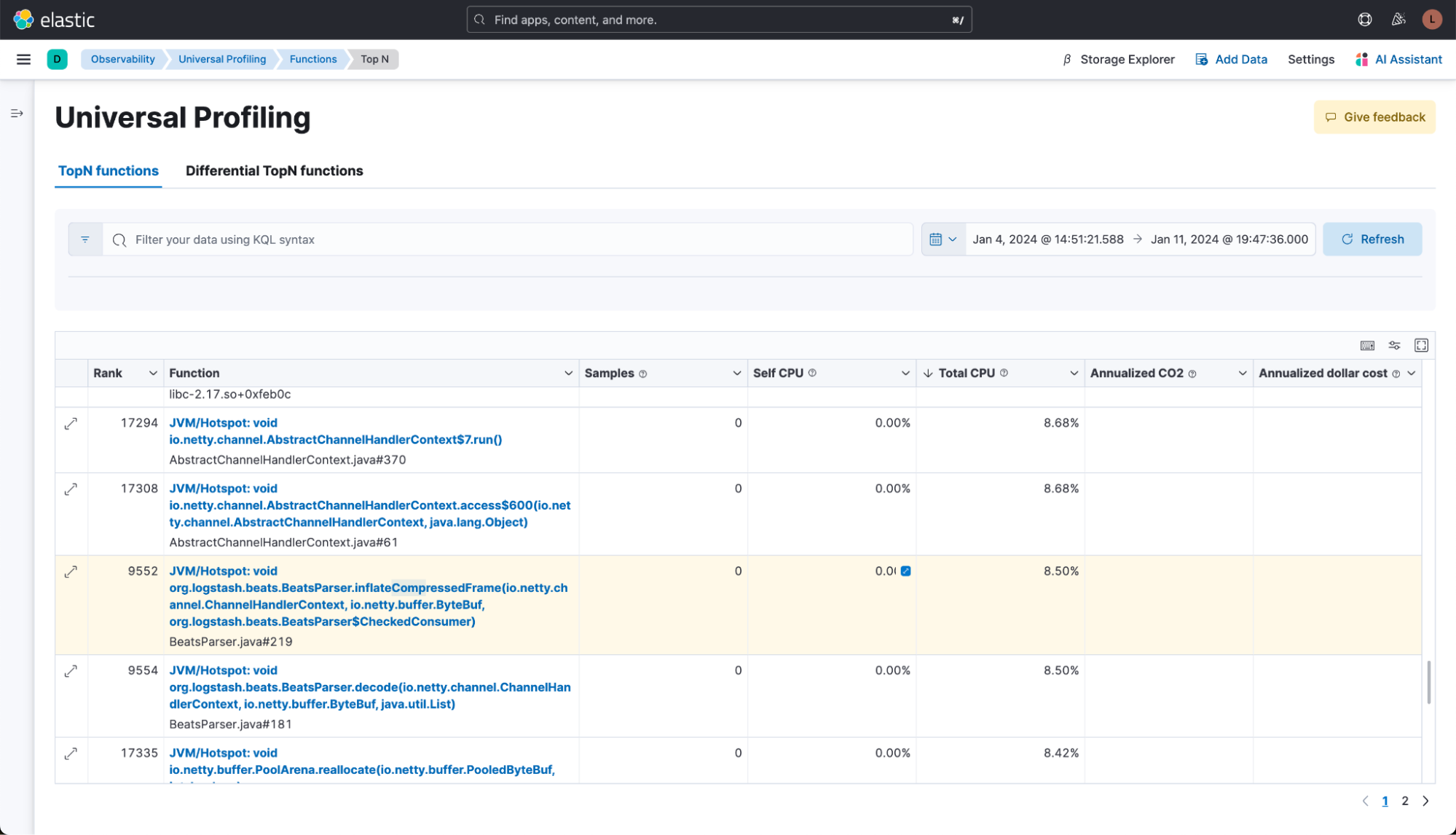This screenshot has width=1456, height=835.
Task: Click the blue expand cell icon in Self CPU
Action: 905,571
